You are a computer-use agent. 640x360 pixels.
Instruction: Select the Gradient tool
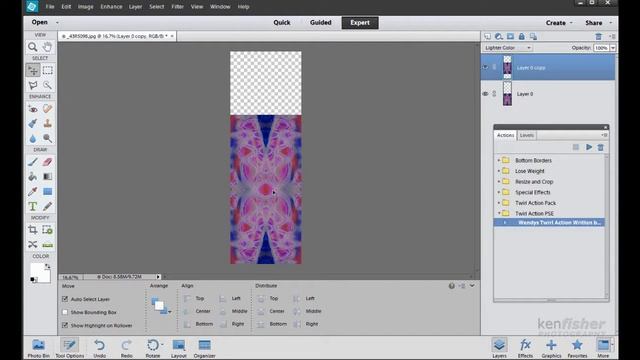pos(48,177)
